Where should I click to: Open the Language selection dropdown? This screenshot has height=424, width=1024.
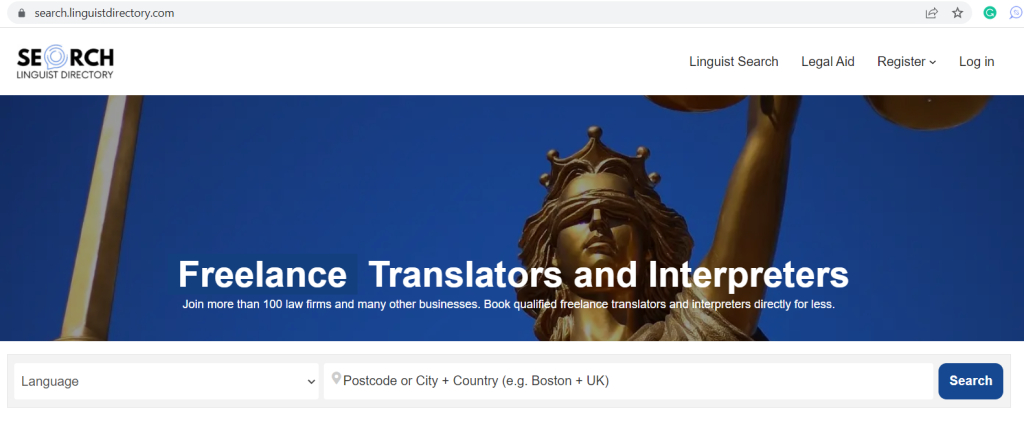pyautogui.click(x=167, y=381)
